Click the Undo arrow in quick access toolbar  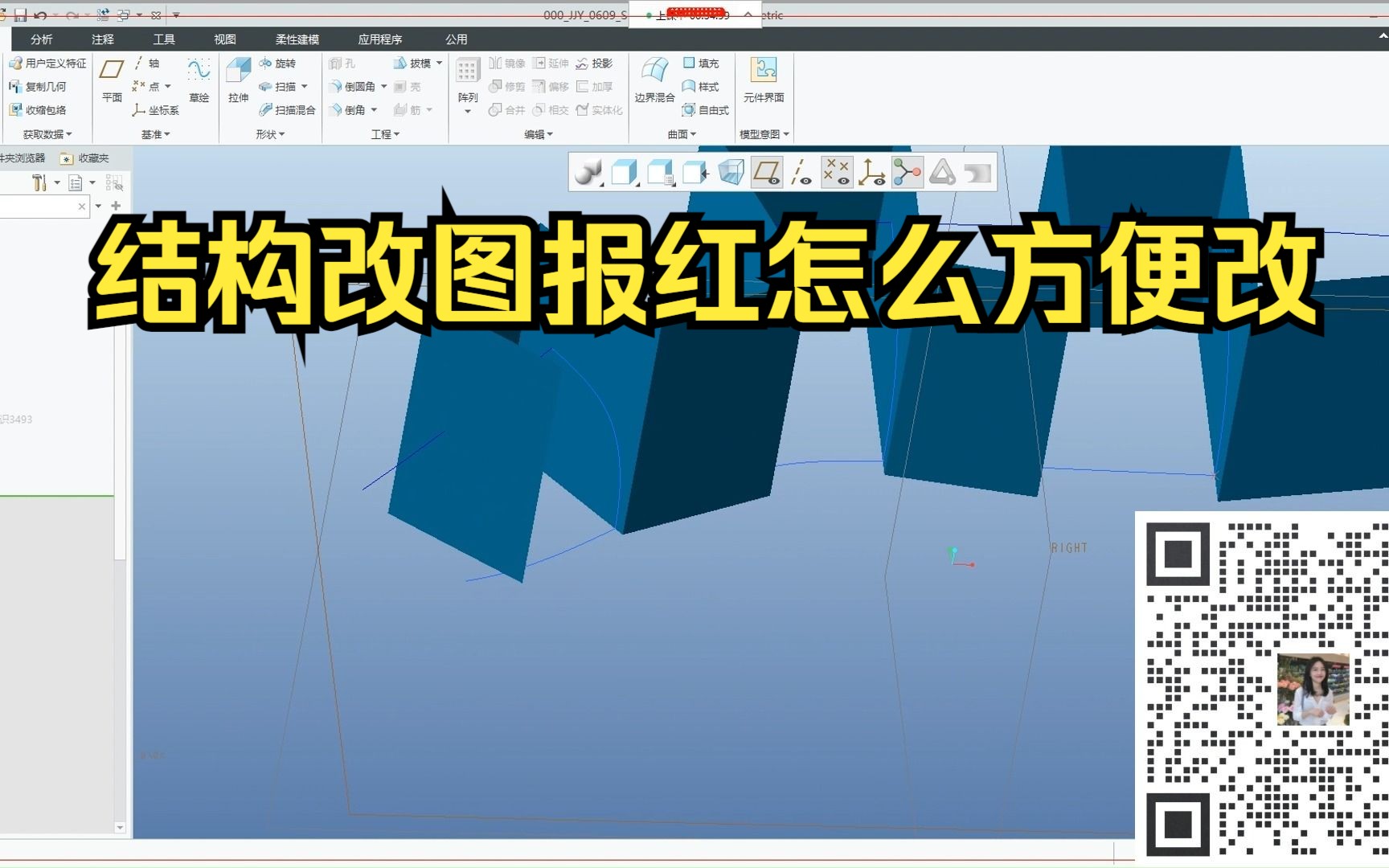40,14
